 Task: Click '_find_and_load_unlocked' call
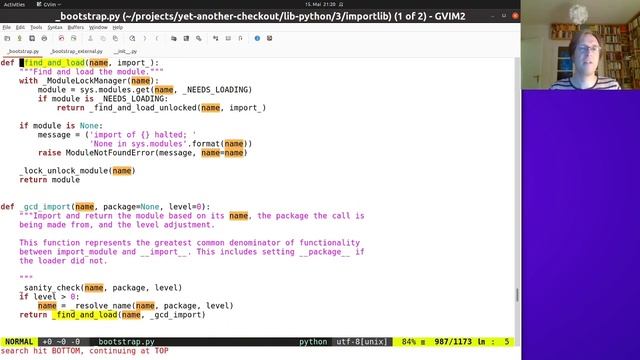tap(143, 108)
